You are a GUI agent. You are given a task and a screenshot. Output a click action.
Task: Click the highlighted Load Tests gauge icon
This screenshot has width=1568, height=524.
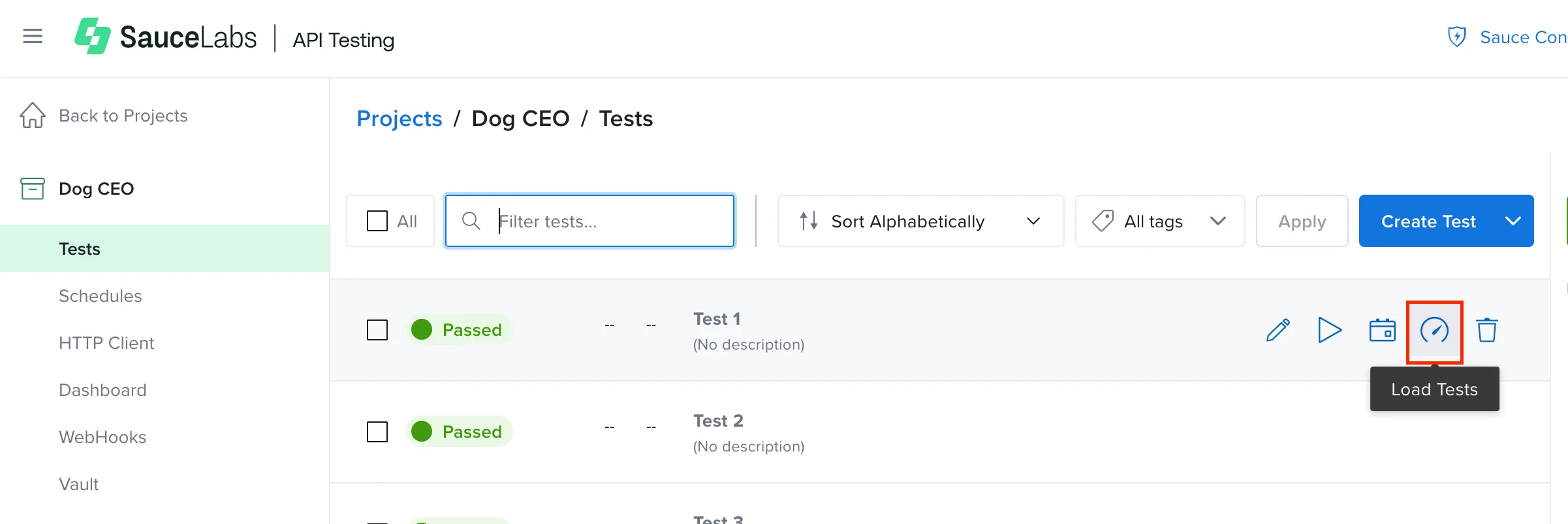point(1434,332)
